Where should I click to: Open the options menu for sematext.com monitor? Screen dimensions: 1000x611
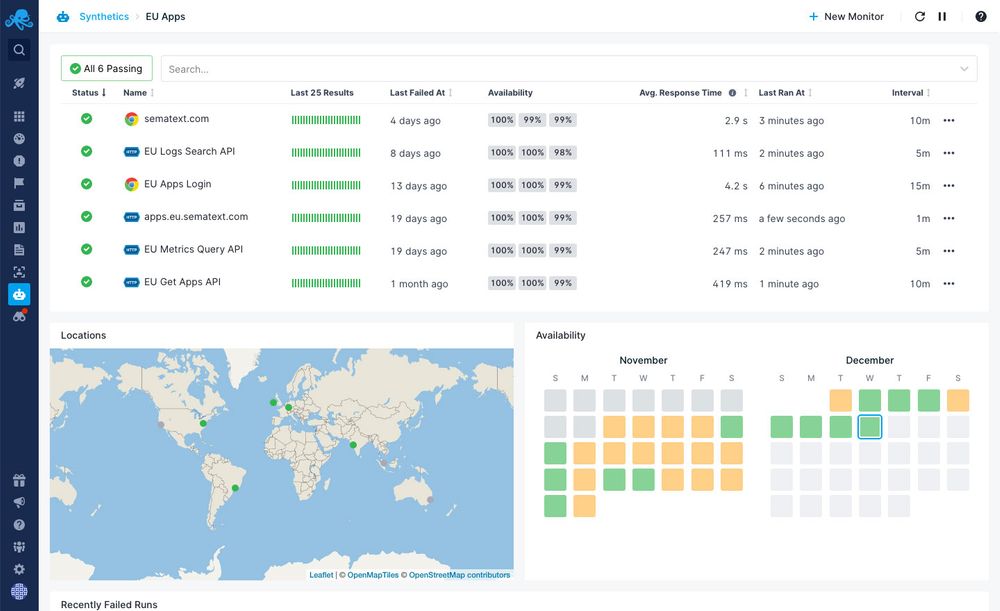pos(949,120)
